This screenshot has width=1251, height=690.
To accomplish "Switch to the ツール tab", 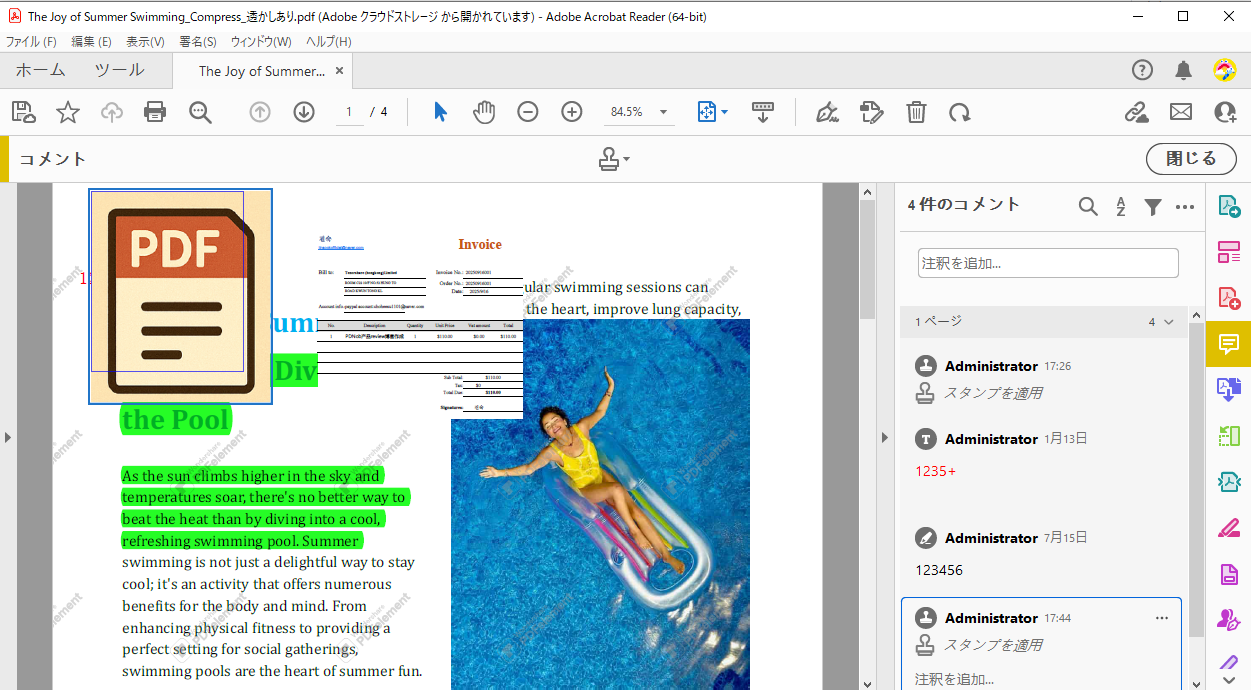I will (x=119, y=70).
